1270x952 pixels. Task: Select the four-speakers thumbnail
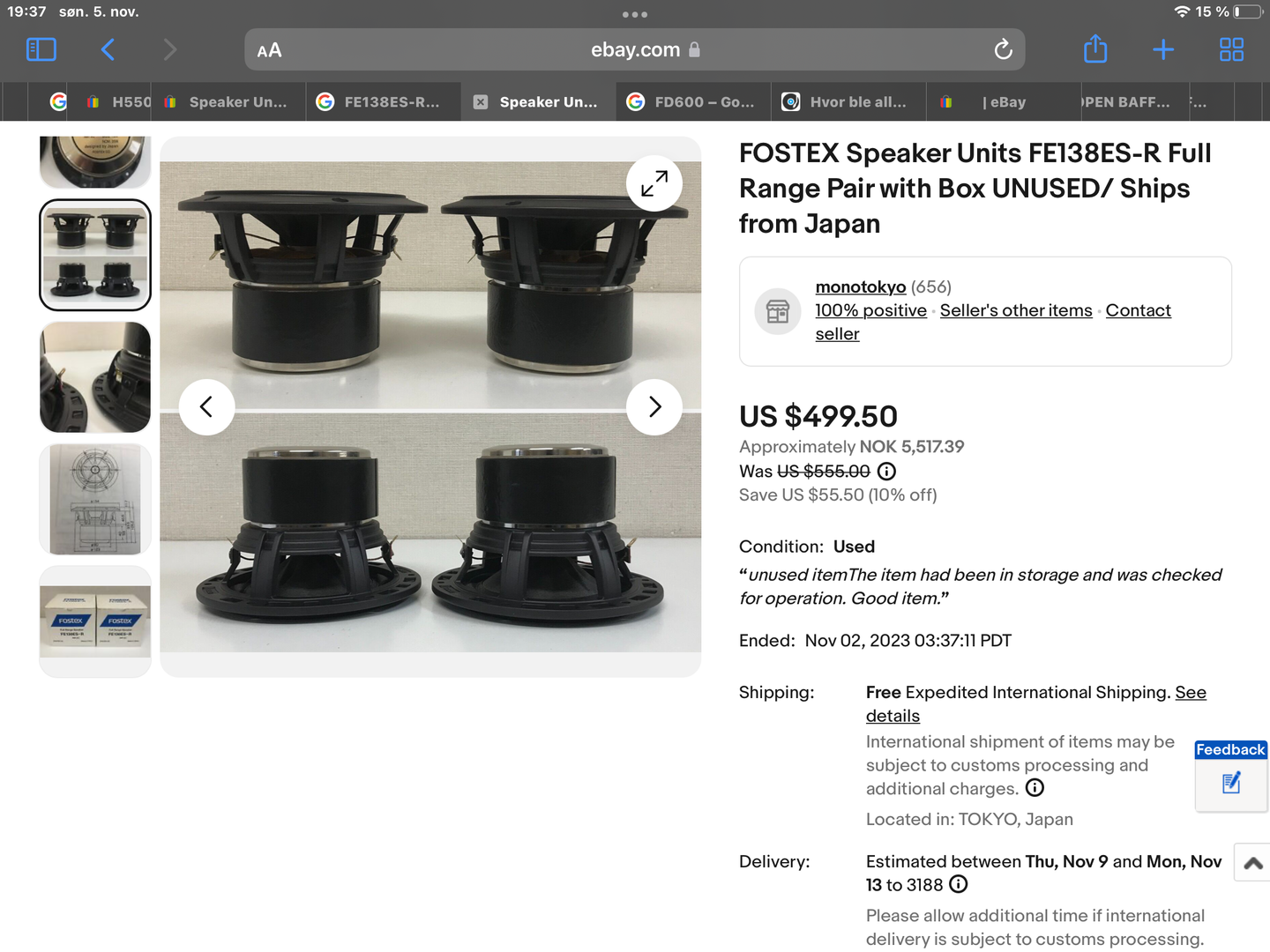coord(95,255)
